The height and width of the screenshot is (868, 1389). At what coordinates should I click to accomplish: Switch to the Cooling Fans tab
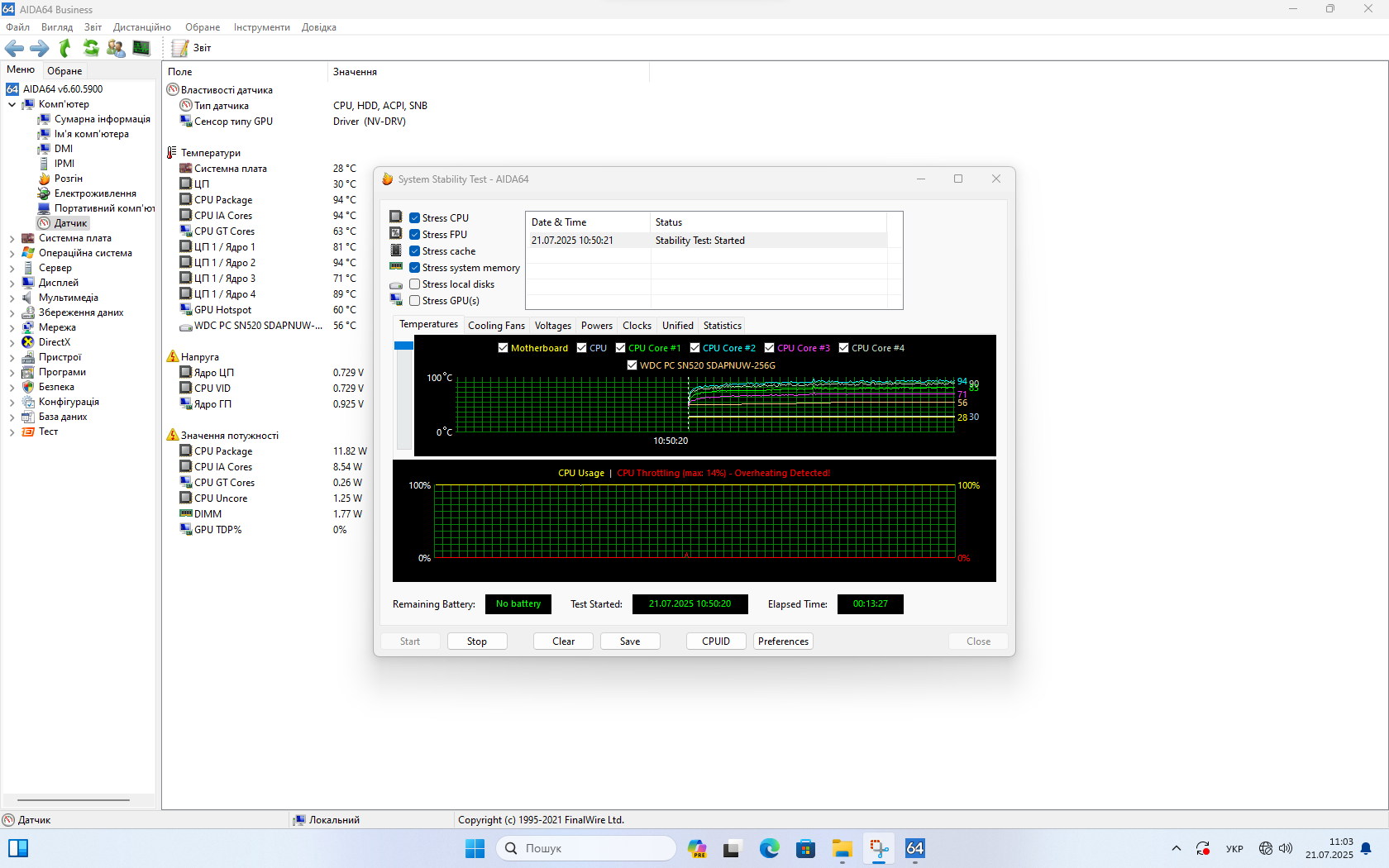496,326
